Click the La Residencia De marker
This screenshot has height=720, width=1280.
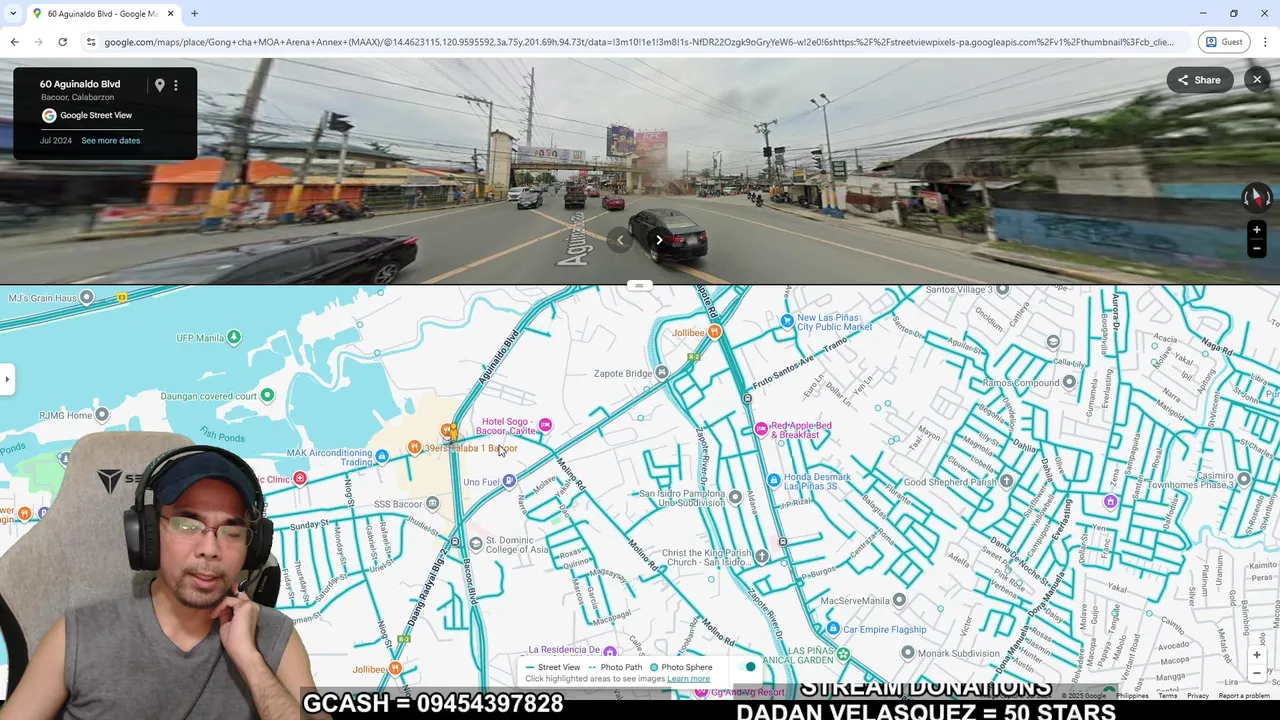[x=609, y=652]
